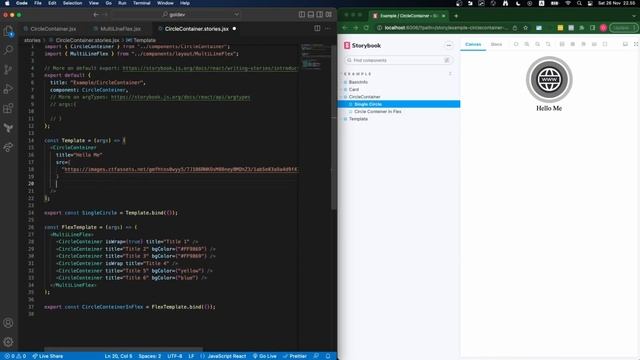Open the Accounts menu in activity bar
The height and width of the screenshot is (360, 640).
pyautogui.click(x=8, y=323)
